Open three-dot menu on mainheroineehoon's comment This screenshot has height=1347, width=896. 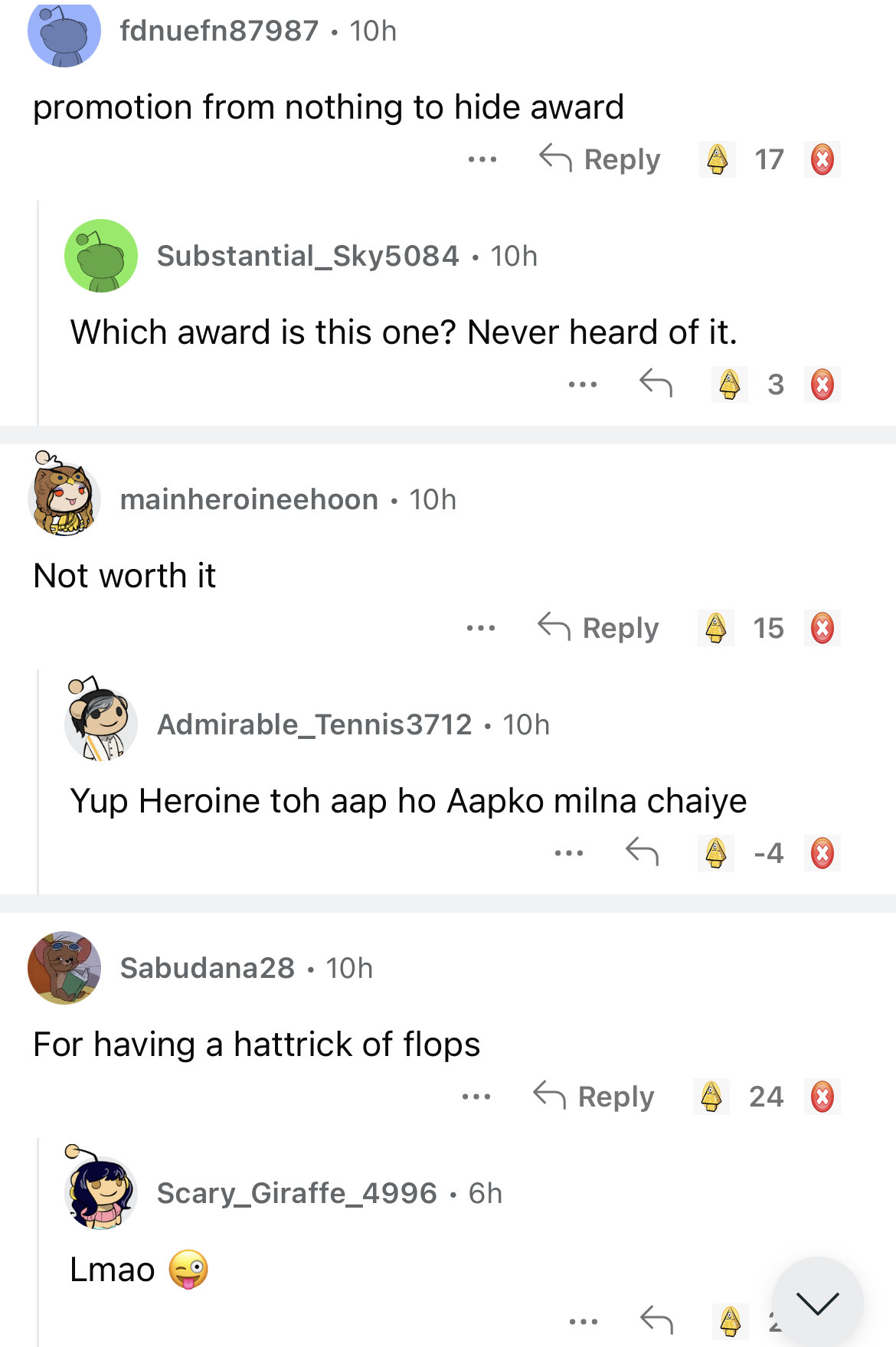pyautogui.click(x=481, y=628)
